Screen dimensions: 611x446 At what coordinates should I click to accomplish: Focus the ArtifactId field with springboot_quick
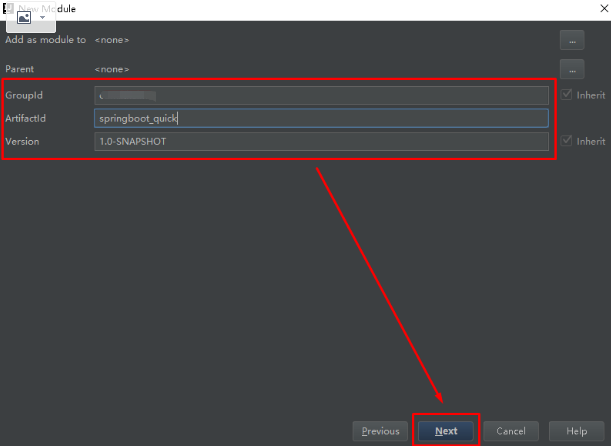coord(321,118)
